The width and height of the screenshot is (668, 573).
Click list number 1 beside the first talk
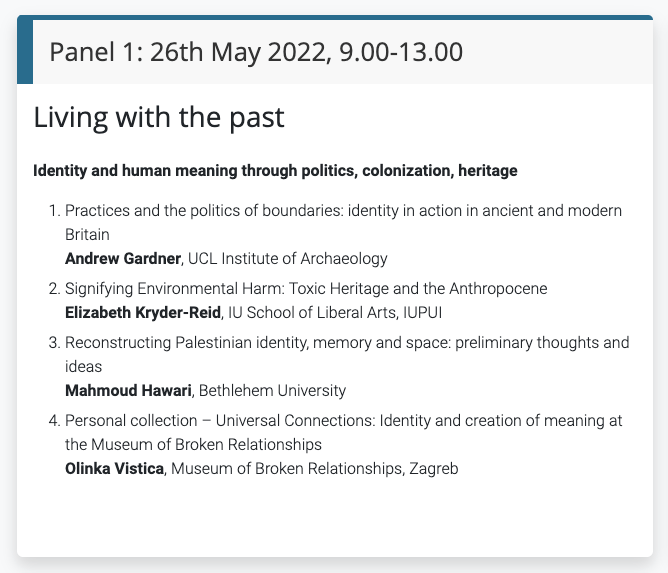point(53,211)
